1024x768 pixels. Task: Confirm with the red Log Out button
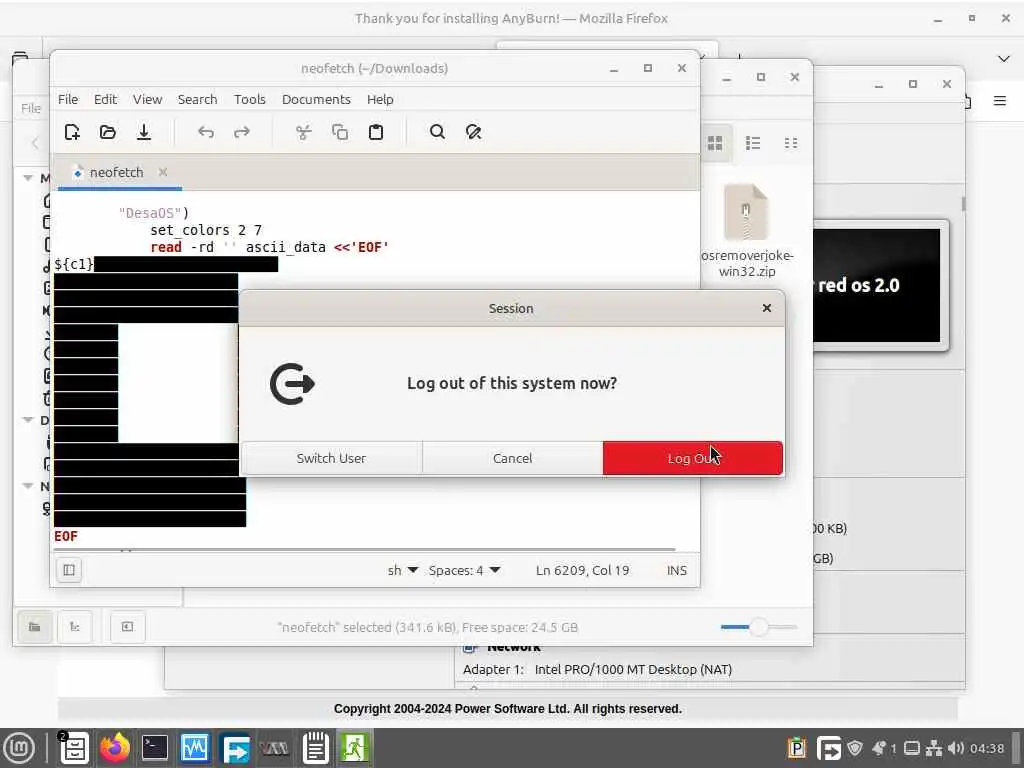(x=693, y=458)
